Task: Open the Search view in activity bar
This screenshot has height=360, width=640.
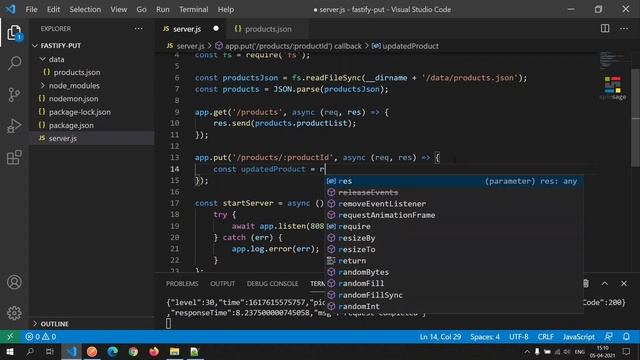Action: (x=14, y=63)
